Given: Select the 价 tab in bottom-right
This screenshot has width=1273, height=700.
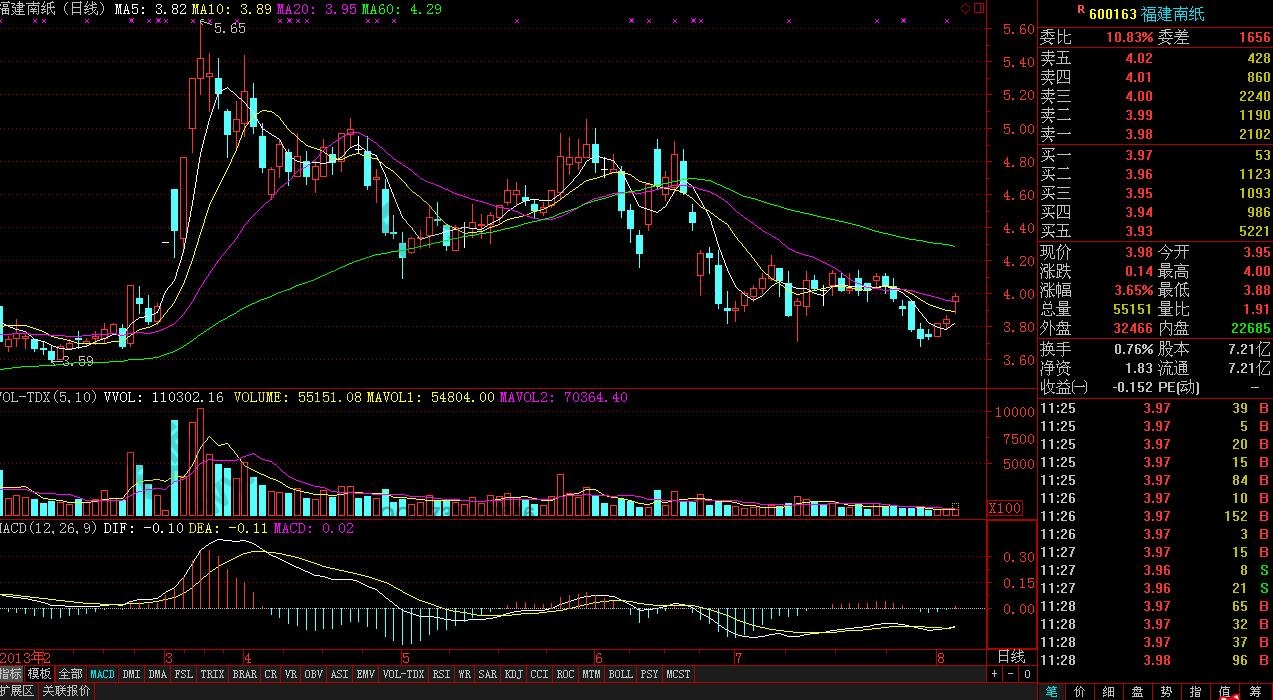Looking at the screenshot, I should [x=1080, y=691].
